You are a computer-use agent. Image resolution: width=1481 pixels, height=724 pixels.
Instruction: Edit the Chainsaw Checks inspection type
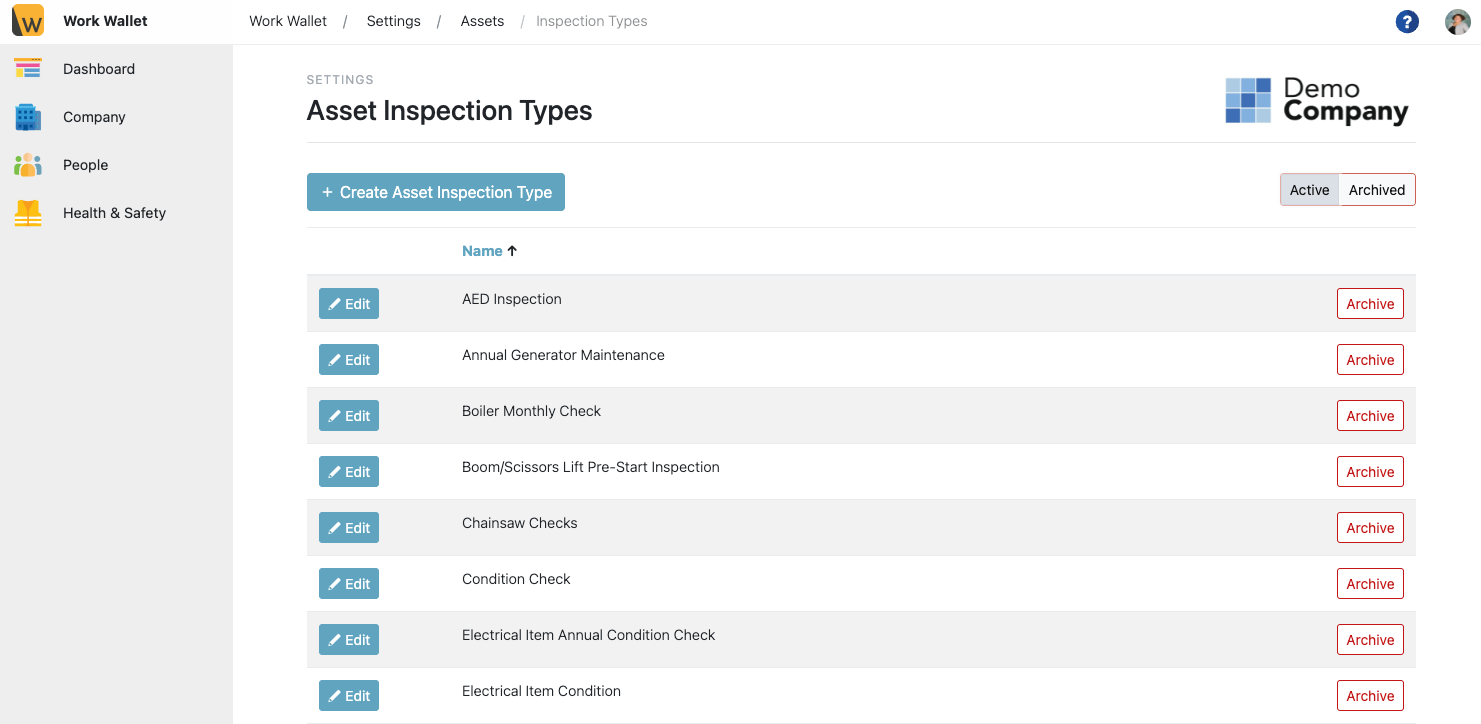pyautogui.click(x=349, y=528)
